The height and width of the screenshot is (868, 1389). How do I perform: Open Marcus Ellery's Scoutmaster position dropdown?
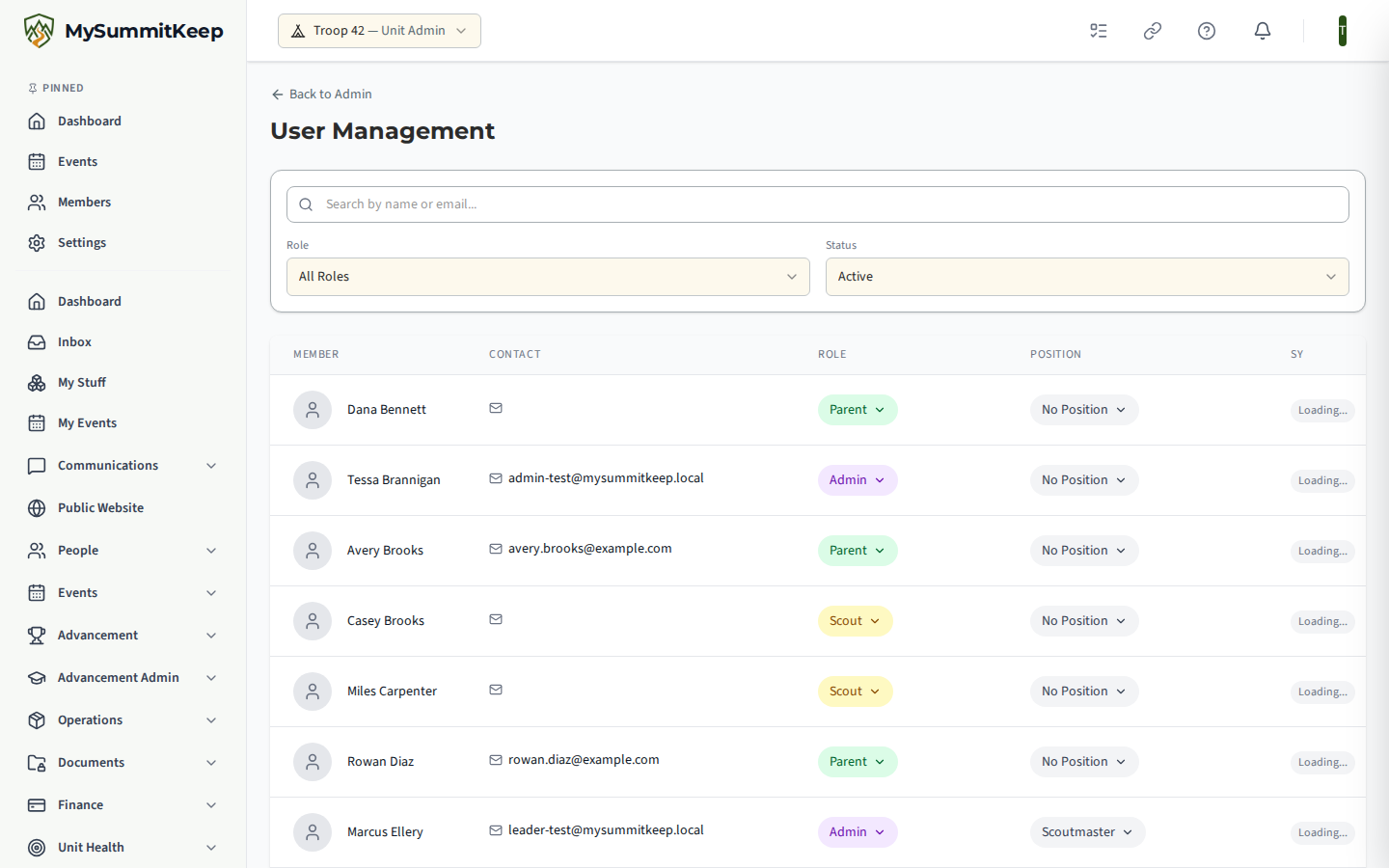coord(1087,832)
